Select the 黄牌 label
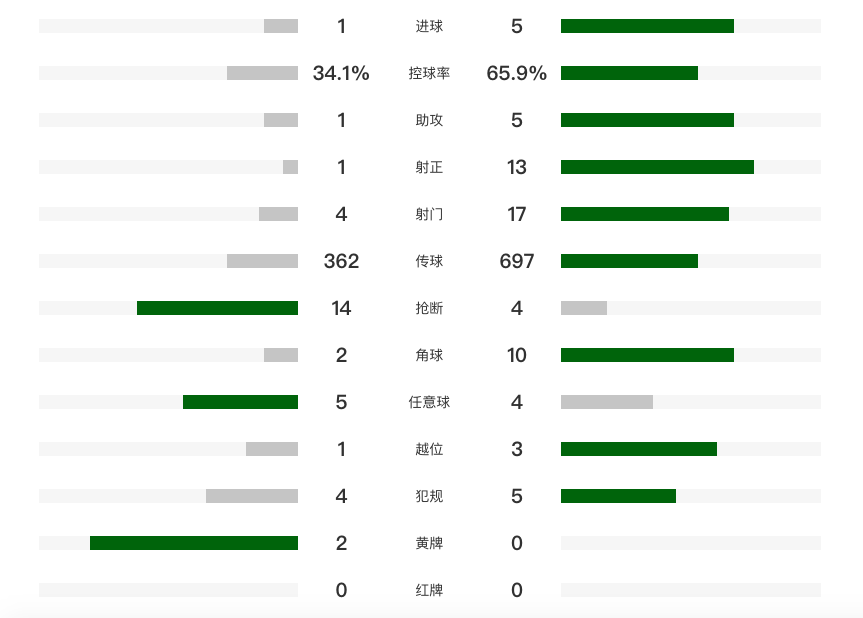Image resolution: width=863 pixels, height=618 pixels. (429, 543)
